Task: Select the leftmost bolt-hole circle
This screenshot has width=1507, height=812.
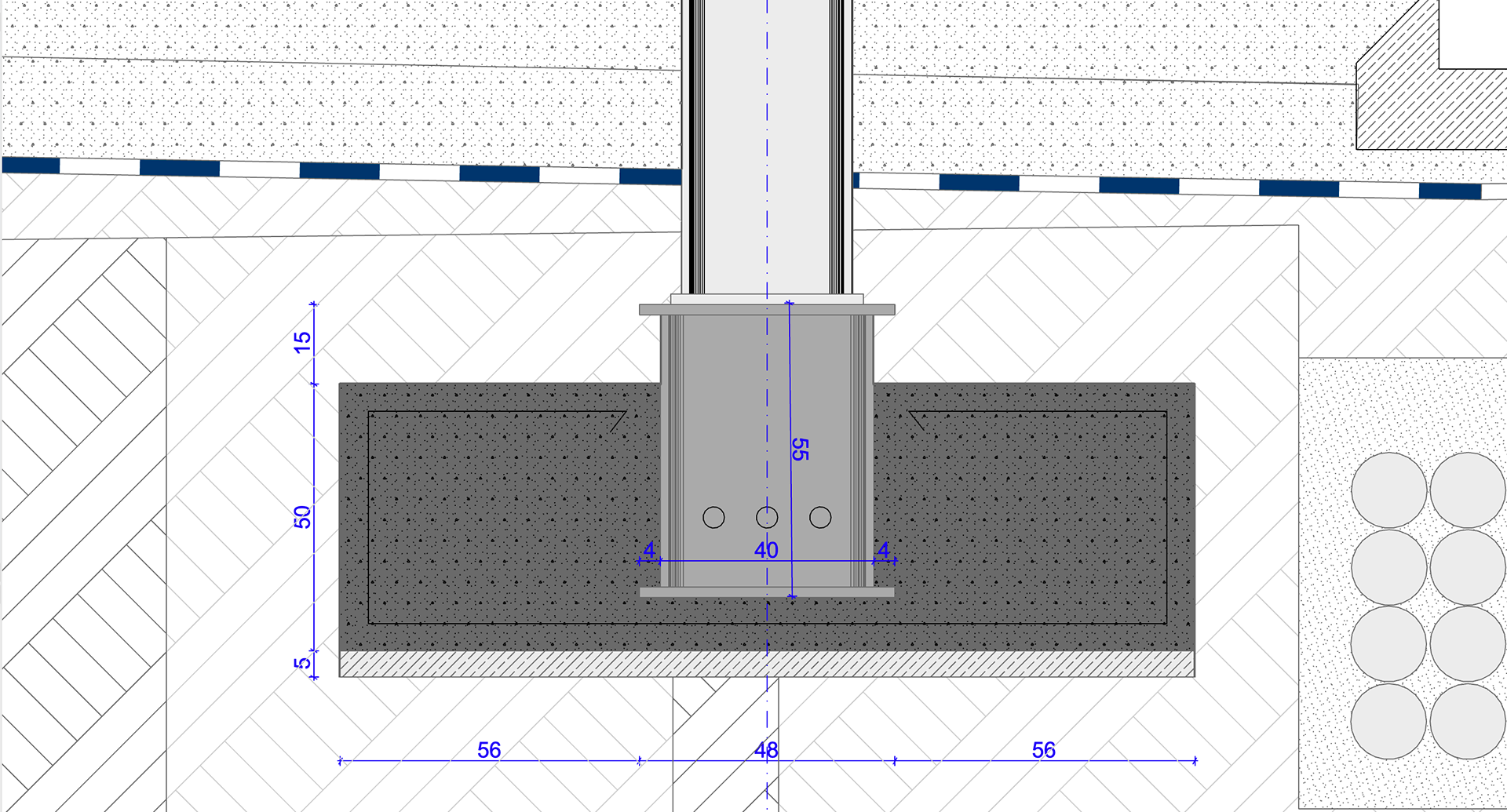Action: (713, 517)
